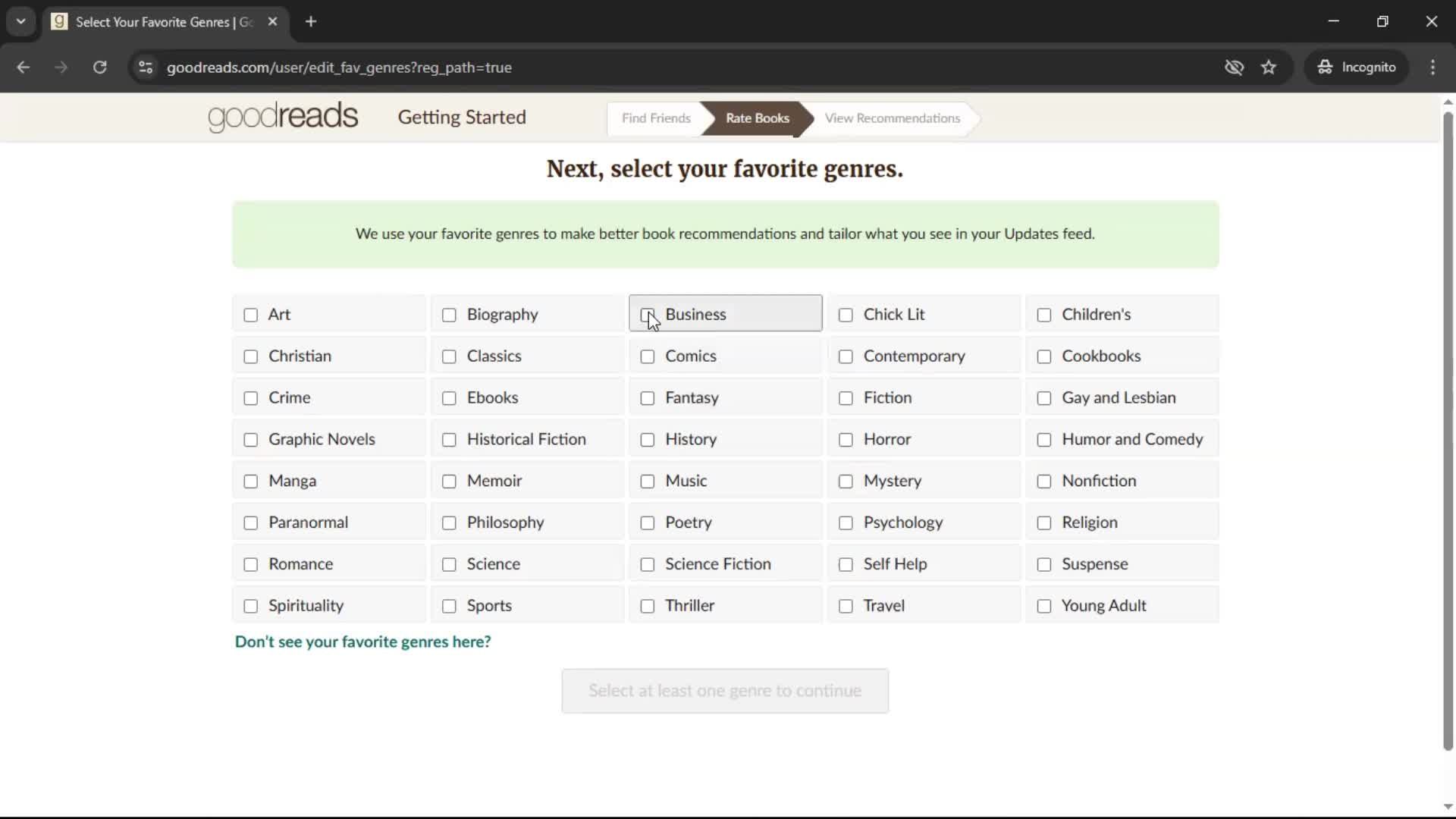Select the Crime genre checkbox
Viewport: 1456px width, 819px height.
(x=251, y=398)
